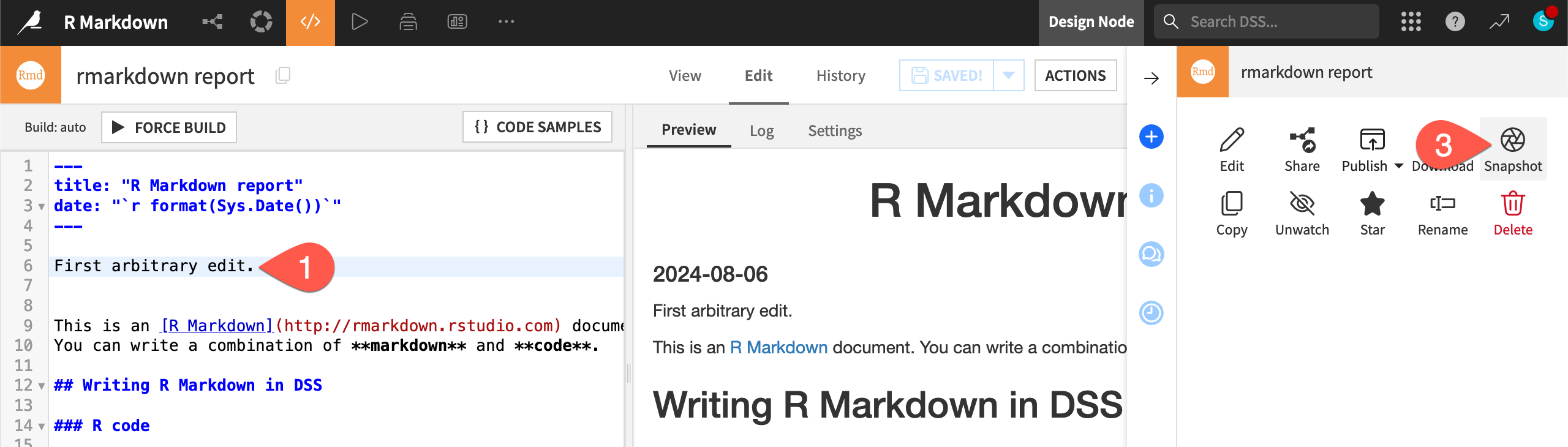Open the Flow icon in top bar
Viewport: 1568px width, 447px height.
click(213, 22)
